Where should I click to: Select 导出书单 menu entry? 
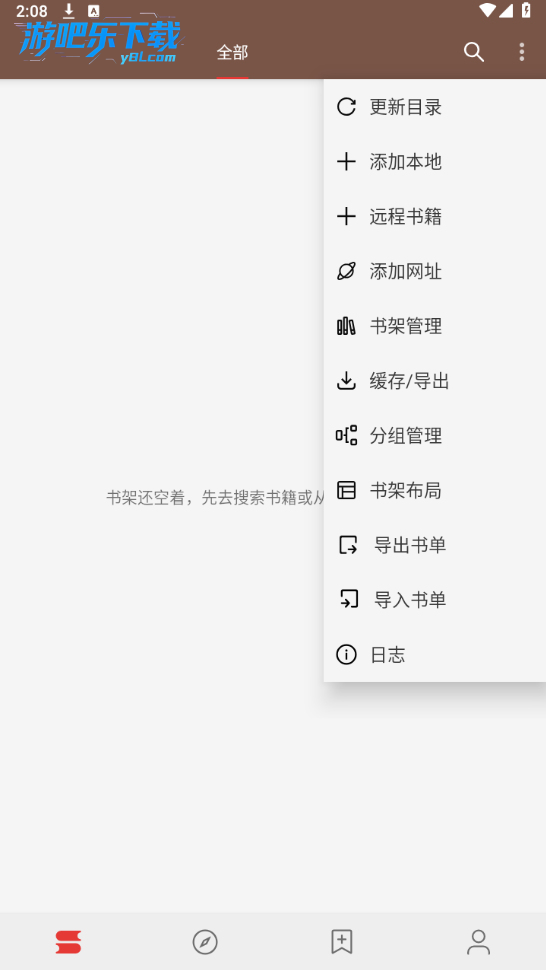[x=435, y=545]
